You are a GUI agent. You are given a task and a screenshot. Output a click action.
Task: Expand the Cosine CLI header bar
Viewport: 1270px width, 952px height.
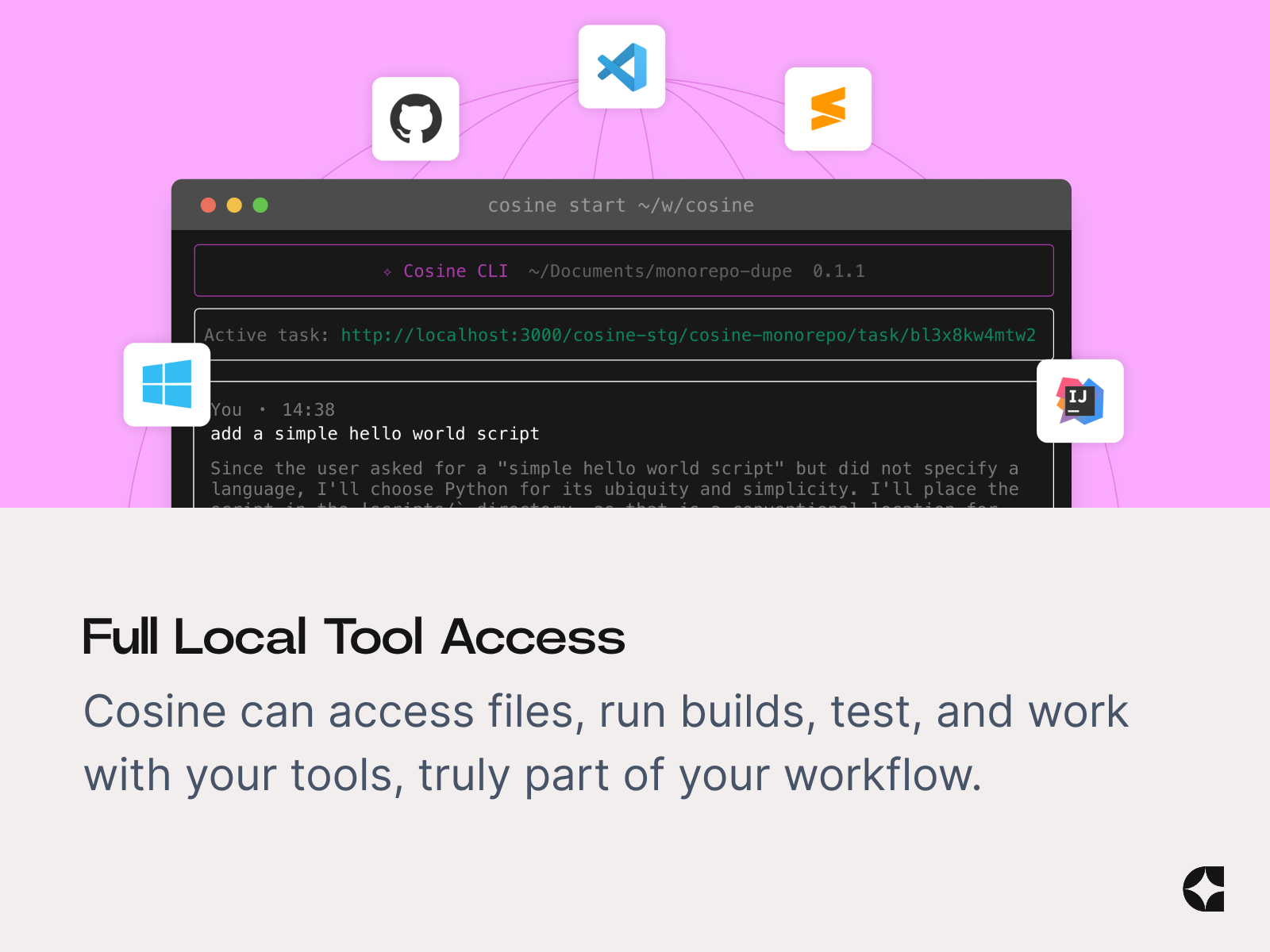tap(624, 271)
